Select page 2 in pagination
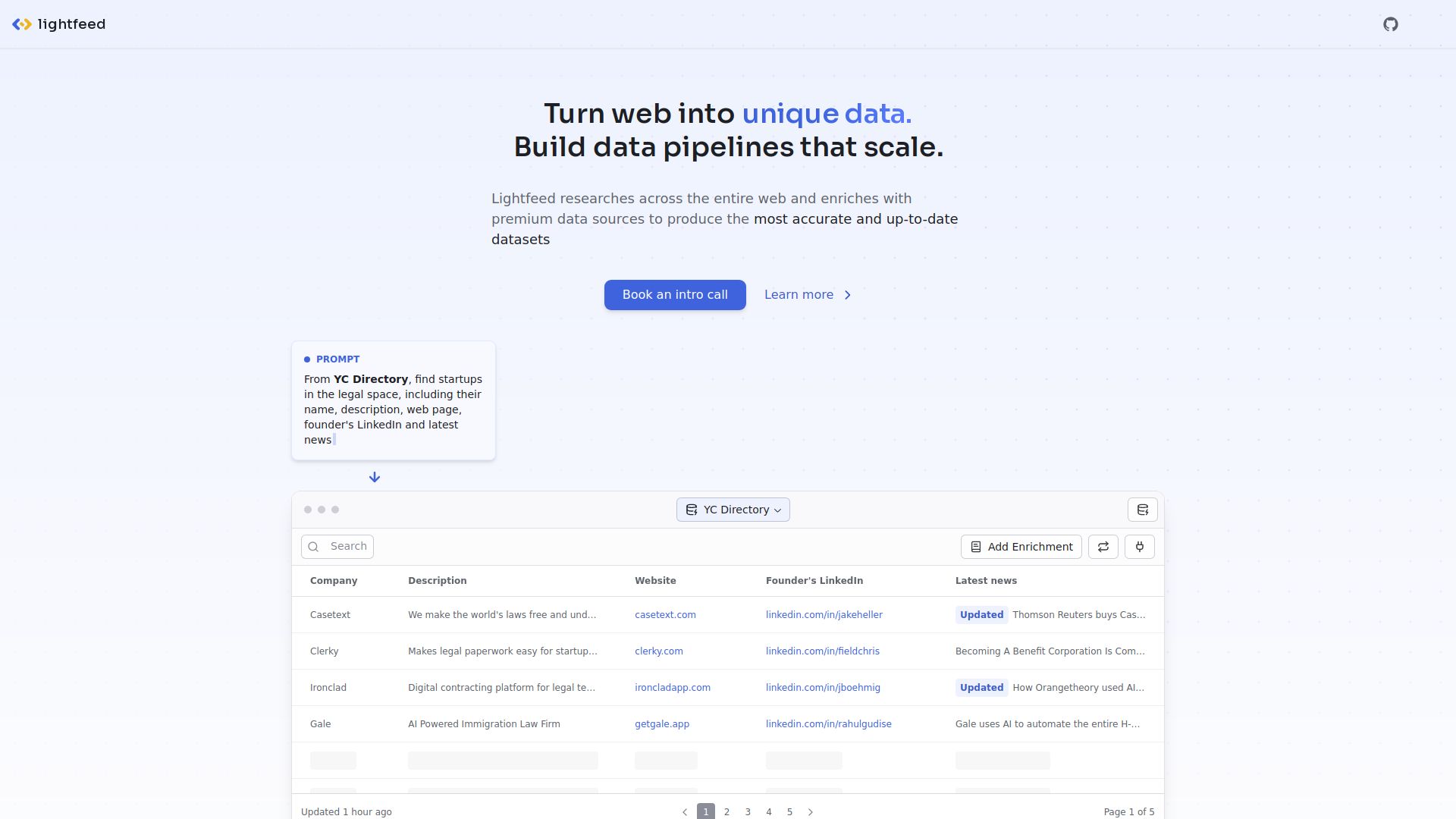1456x819 pixels. (x=726, y=811)
